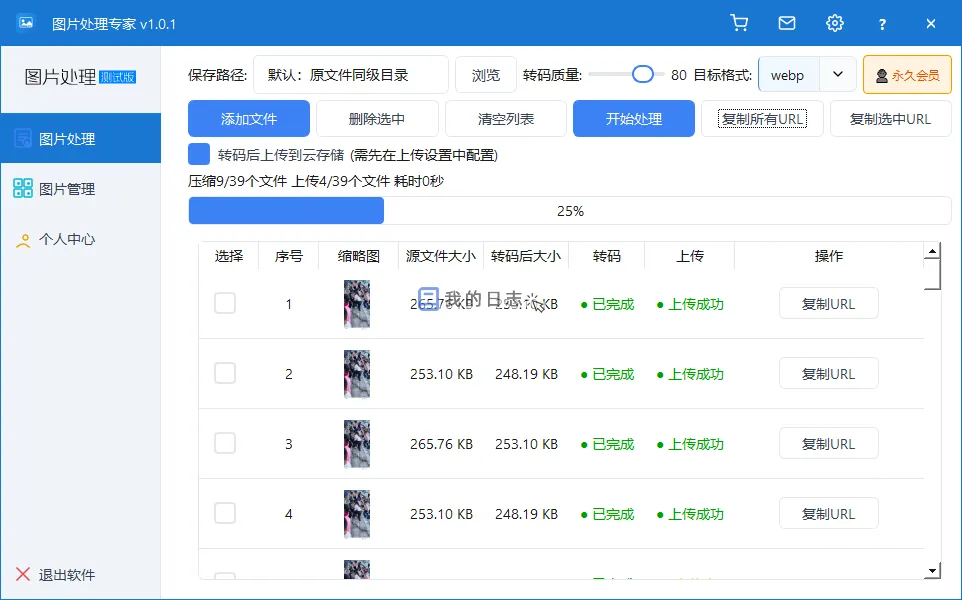Click the 转码质量 slider handle
The height and width of the screenshot is (600, 962).
point(643,74)
